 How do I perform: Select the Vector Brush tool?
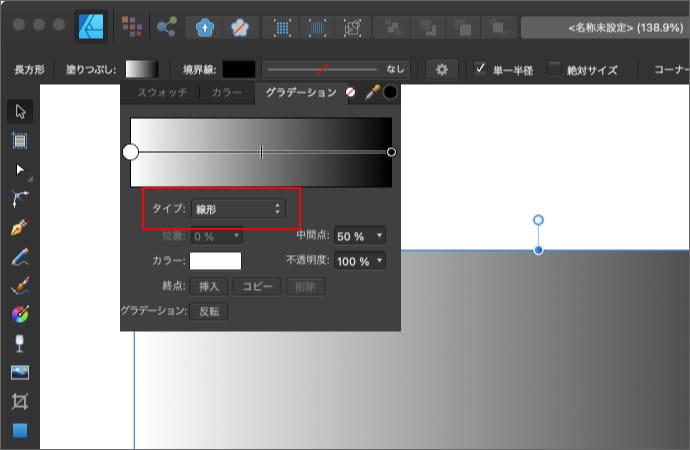click(x=20, y=286)
